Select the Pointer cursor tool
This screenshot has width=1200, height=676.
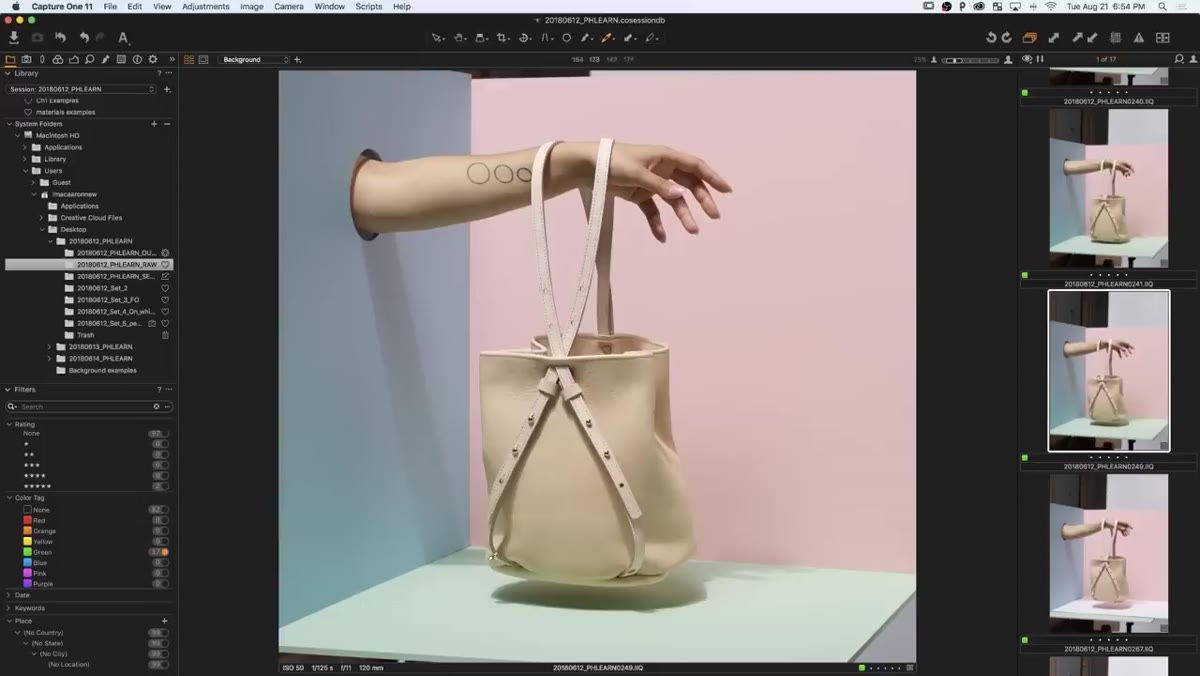point(437,38)
